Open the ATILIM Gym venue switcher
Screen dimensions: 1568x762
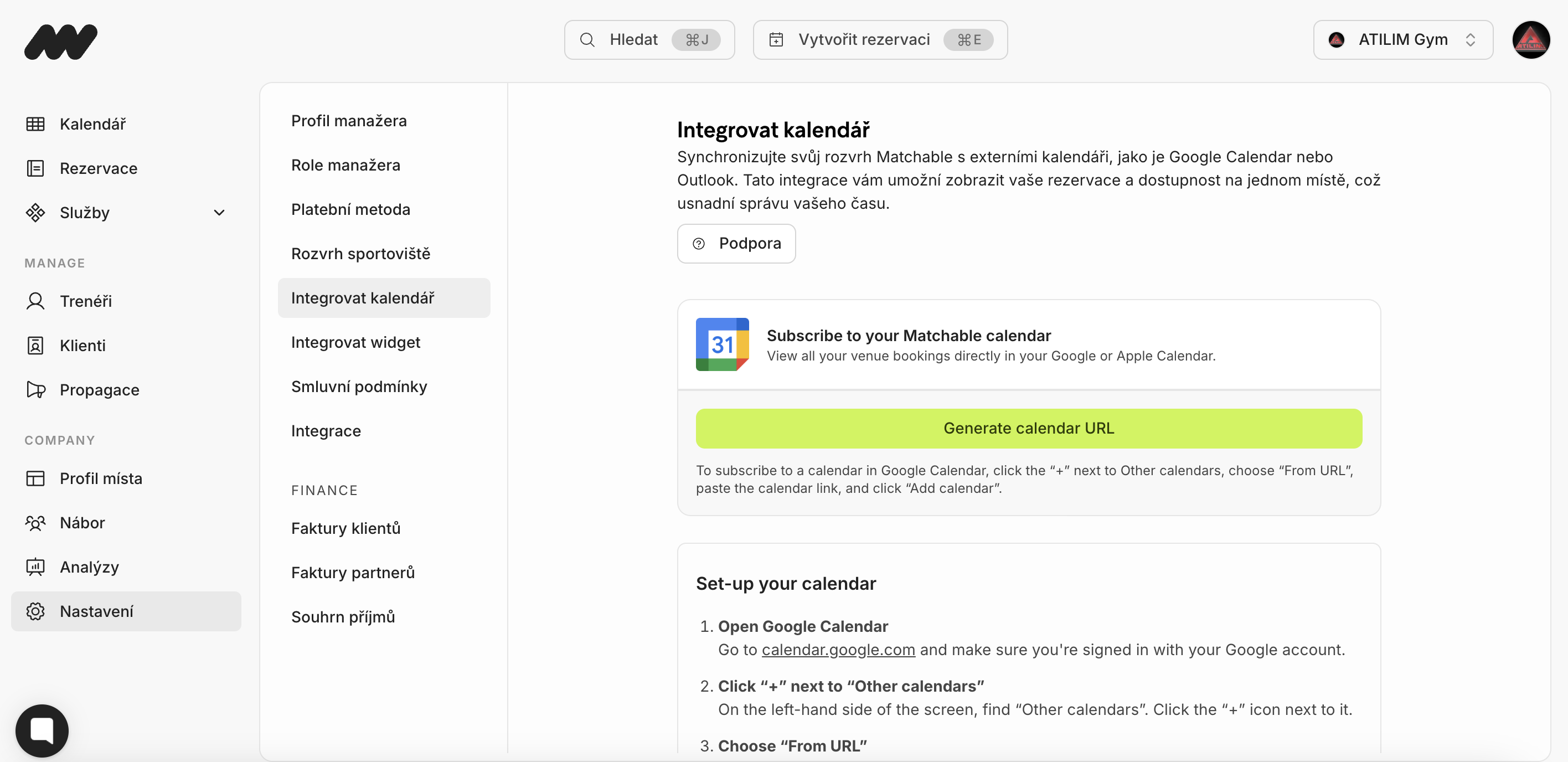click(1402, 40)
